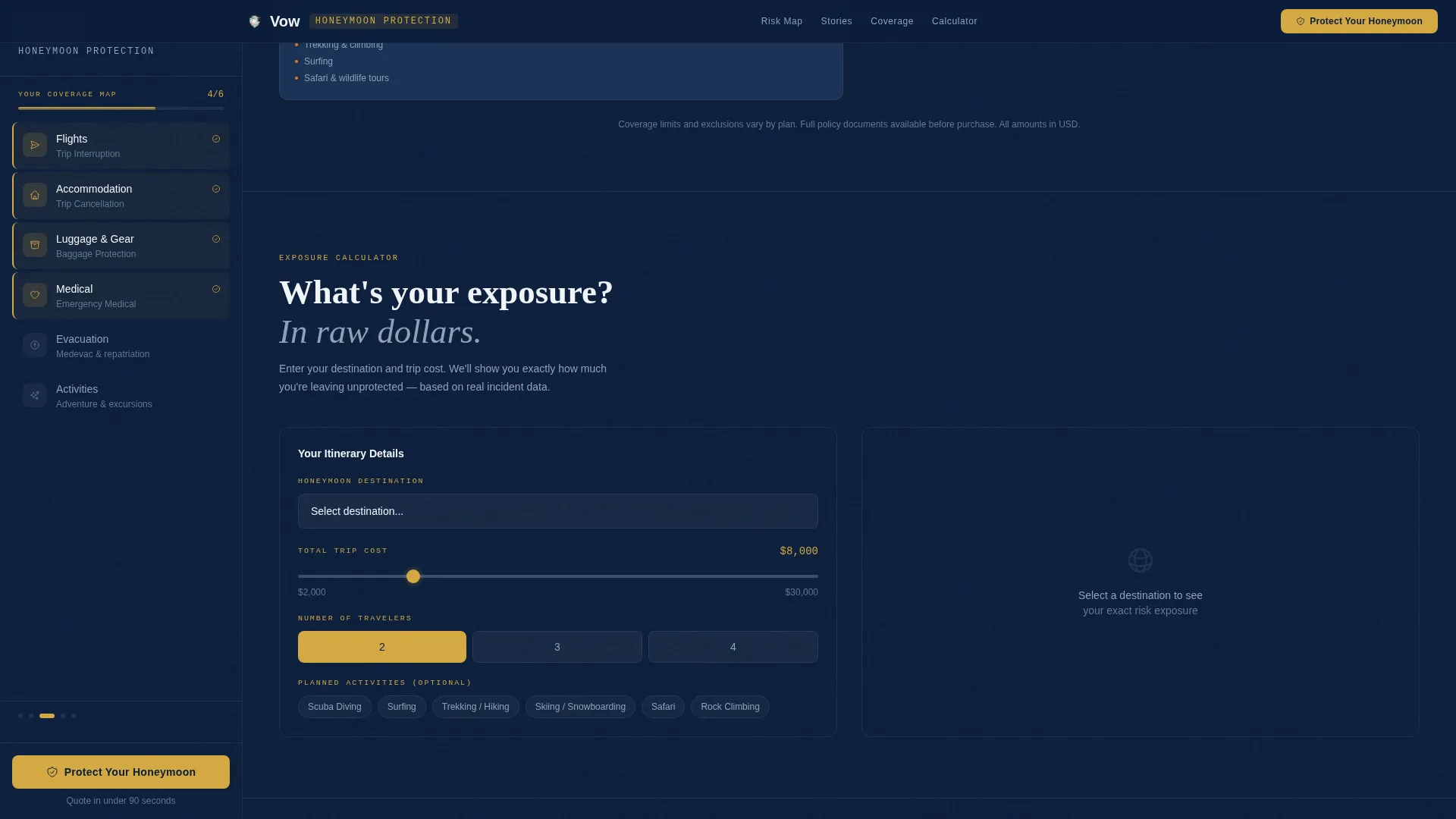Toggle the Scuba Diving activity chip
Image resolution: width=1456 pixels, height=819 pixels.
tap(334, 707)
